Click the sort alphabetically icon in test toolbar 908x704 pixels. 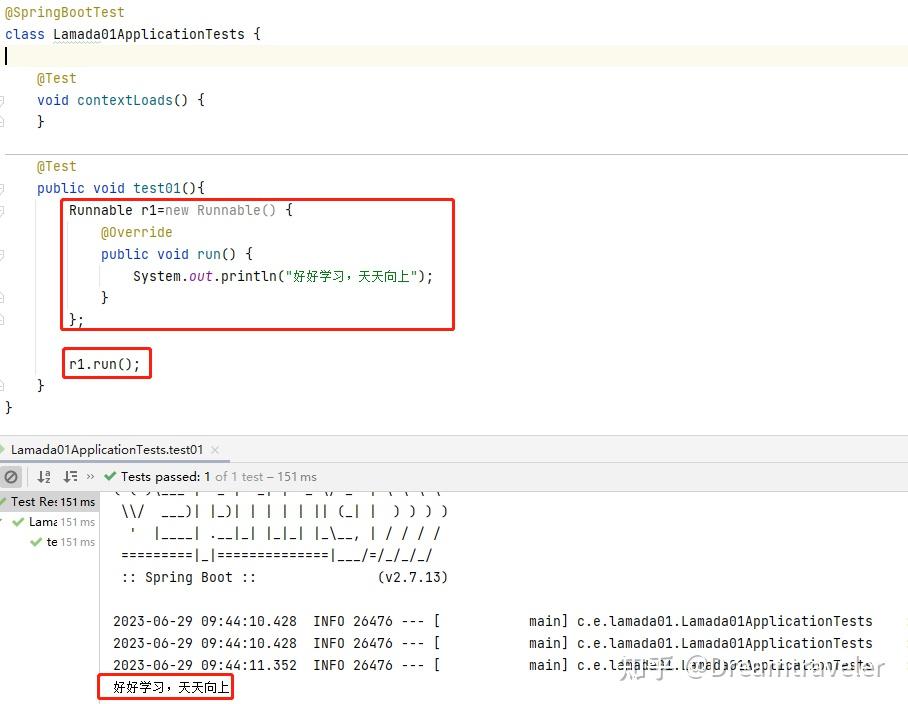pyautogui.click(x=44, y=476)
